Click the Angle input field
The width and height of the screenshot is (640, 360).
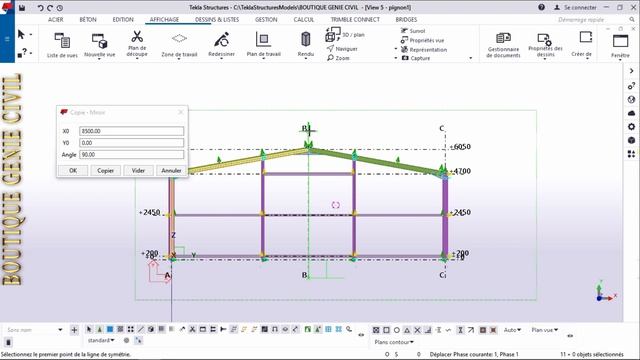131,155
